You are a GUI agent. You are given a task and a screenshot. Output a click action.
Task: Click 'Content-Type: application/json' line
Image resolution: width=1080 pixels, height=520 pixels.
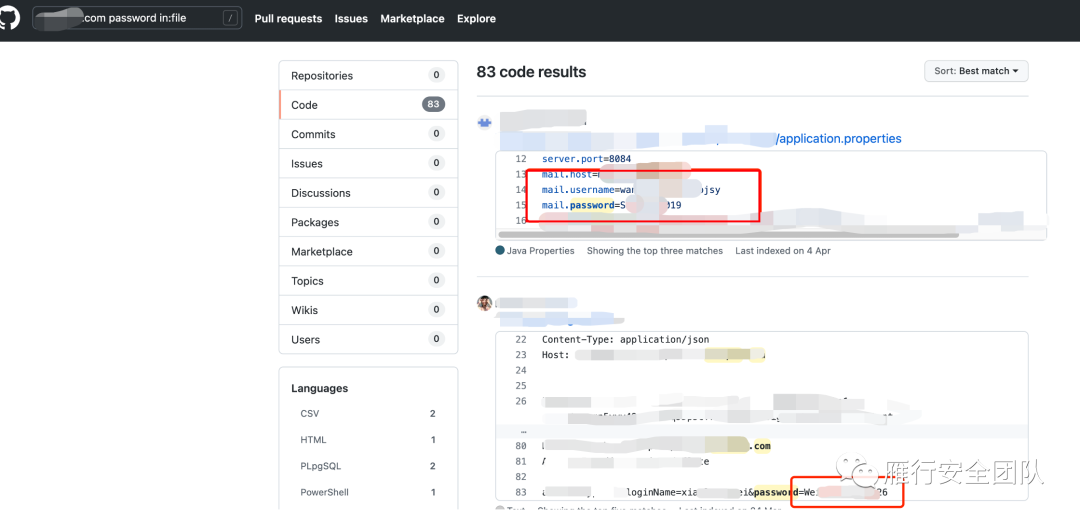tap(625, 340)
